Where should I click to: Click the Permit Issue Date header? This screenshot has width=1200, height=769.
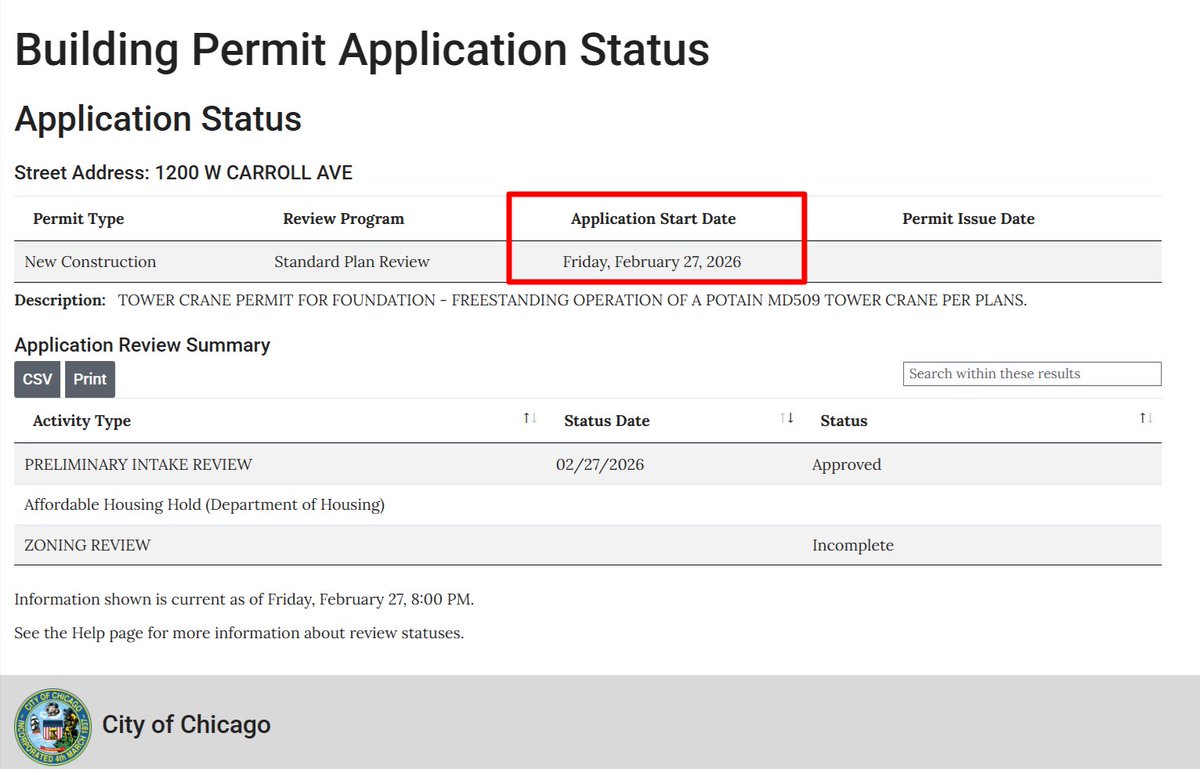969,219
